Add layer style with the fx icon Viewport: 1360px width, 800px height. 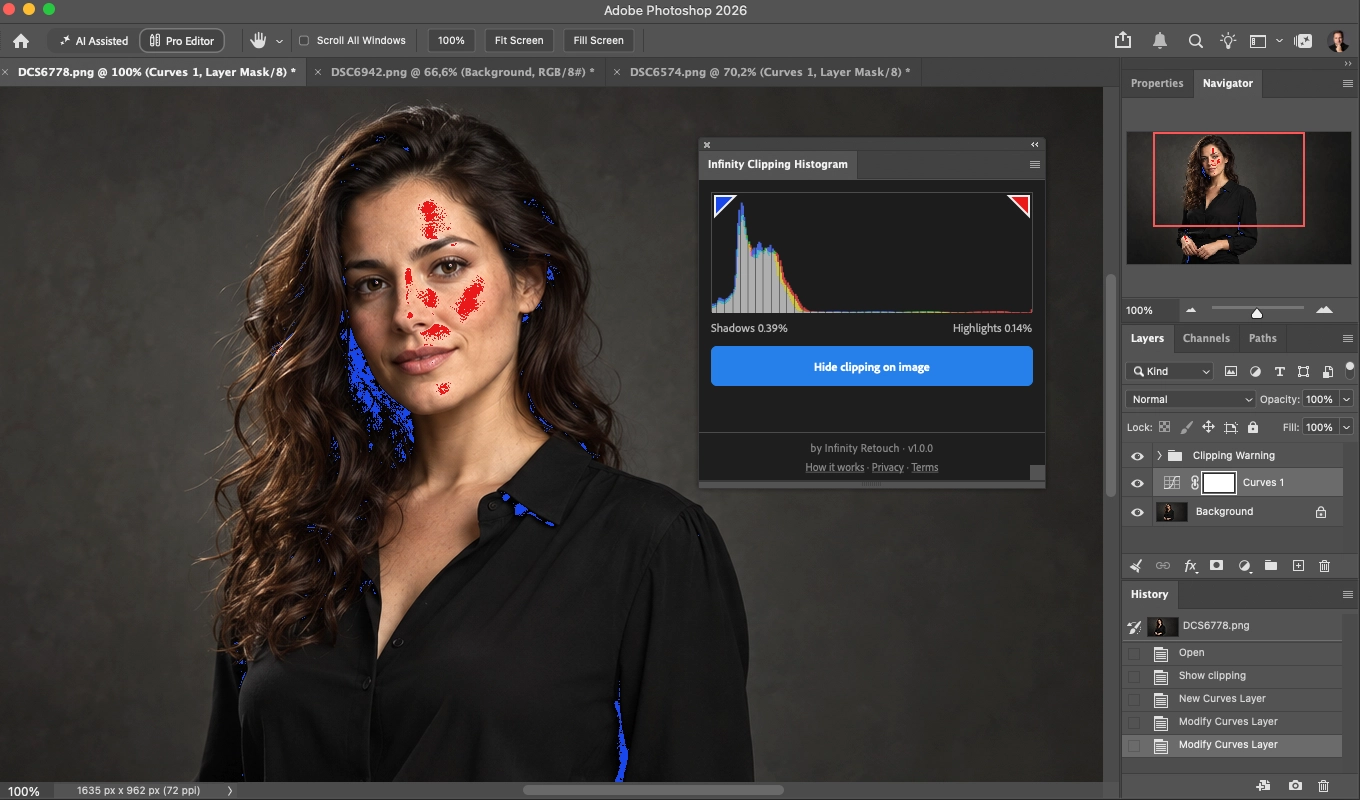tap(1191, 566)
